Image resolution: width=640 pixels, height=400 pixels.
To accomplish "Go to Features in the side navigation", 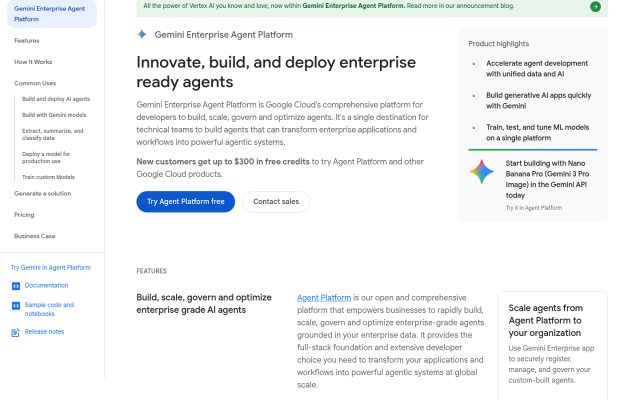I will pyautogui.click(x=27, y=40).
